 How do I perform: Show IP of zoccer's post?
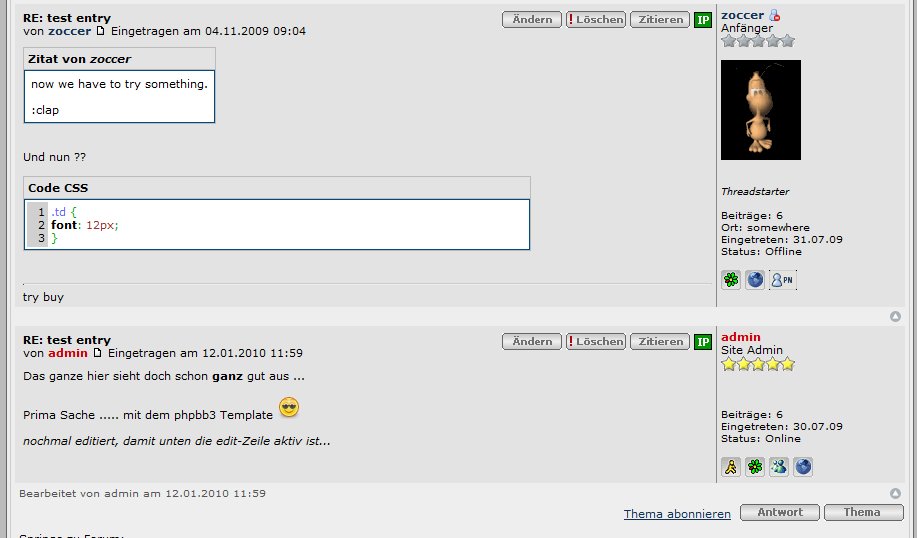click(703, 19)
